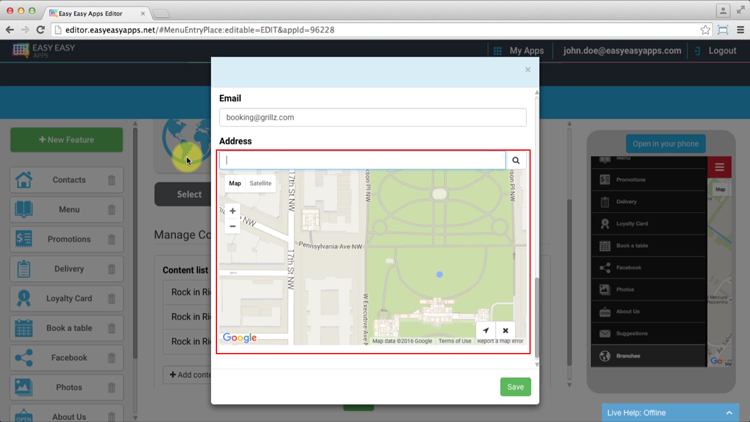
Task: Delete the Loyalty Card feature via trash icon
Action: click(111, 299)
